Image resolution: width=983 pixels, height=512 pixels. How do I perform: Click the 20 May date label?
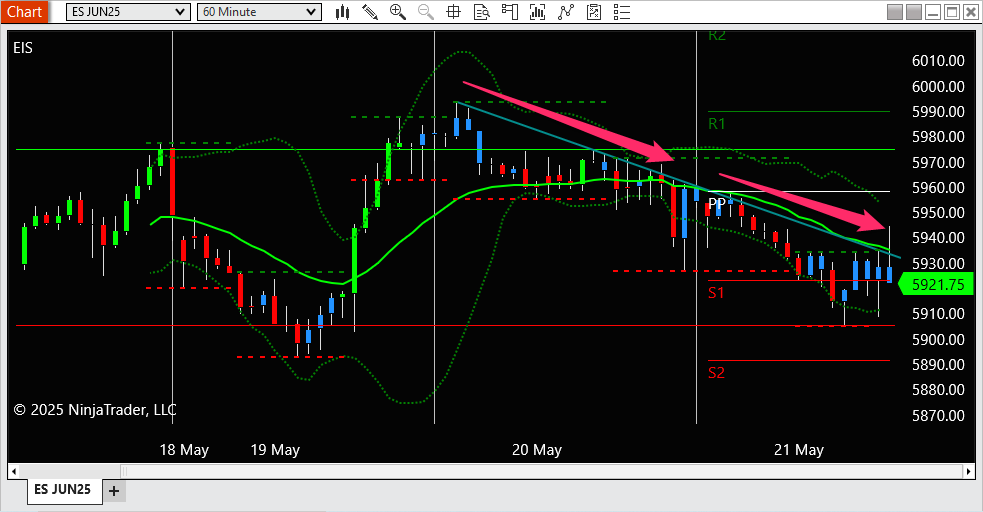pyautogui.click(x=537, y=450)
